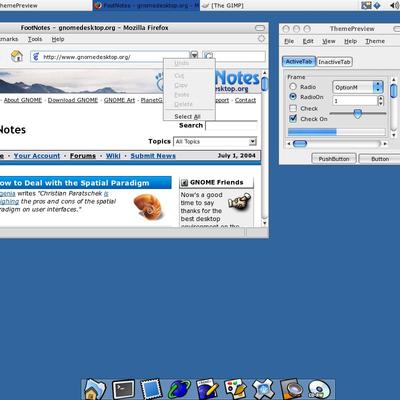Image resolution: width=400 pixels, height=400 pixels.
Task: Click the search engine icon beside URL bar
Action: [208, 56]
